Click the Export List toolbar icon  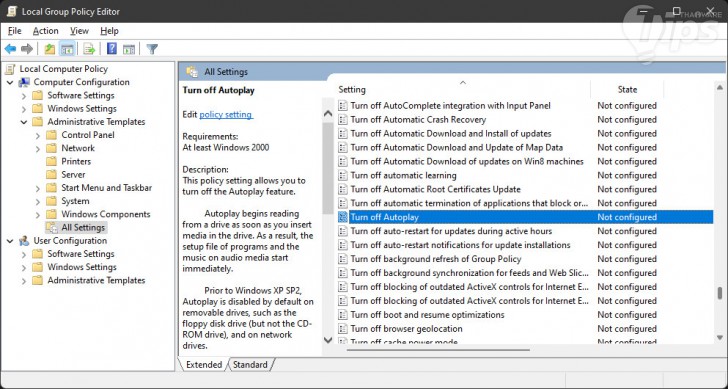click(89, 49)
